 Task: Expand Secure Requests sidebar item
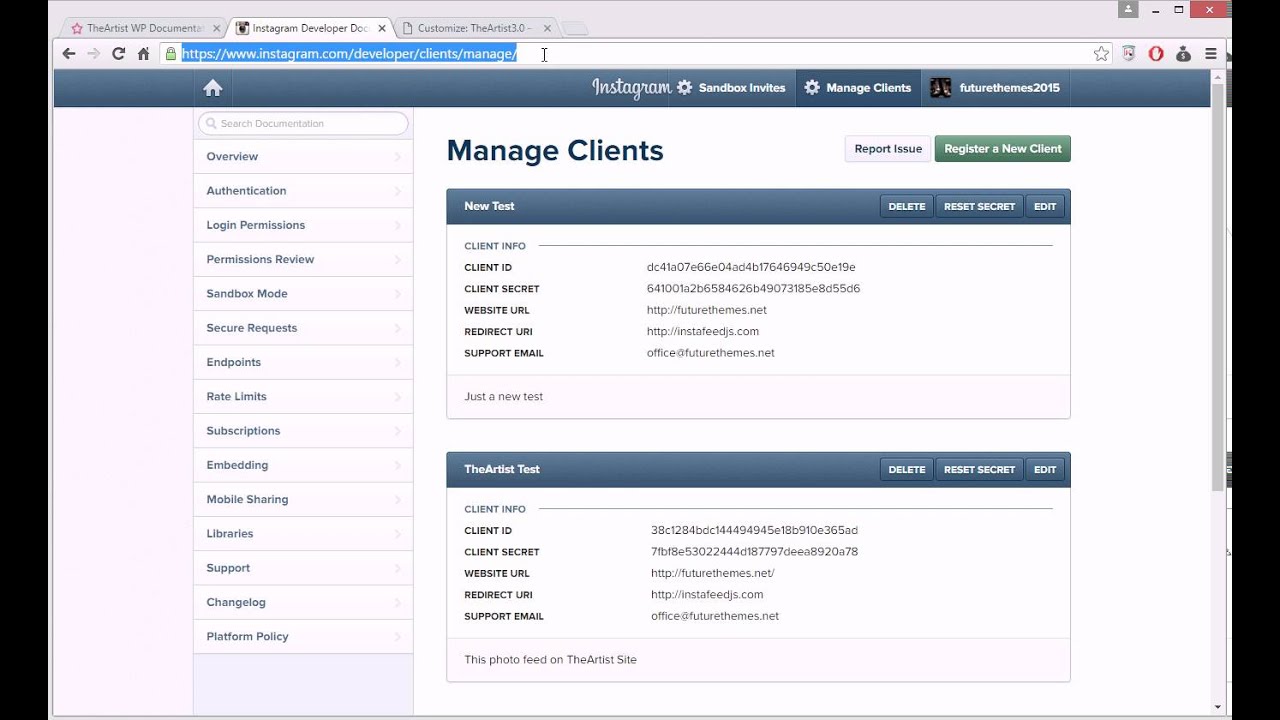(303, 328)
